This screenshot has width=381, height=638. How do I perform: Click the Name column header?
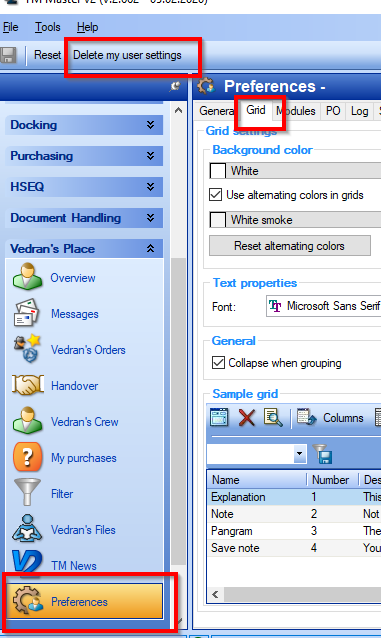257,480
